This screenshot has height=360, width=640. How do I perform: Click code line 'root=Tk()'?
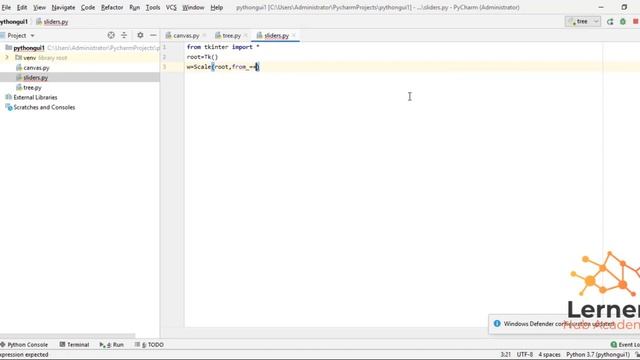(x=202, y=57)
